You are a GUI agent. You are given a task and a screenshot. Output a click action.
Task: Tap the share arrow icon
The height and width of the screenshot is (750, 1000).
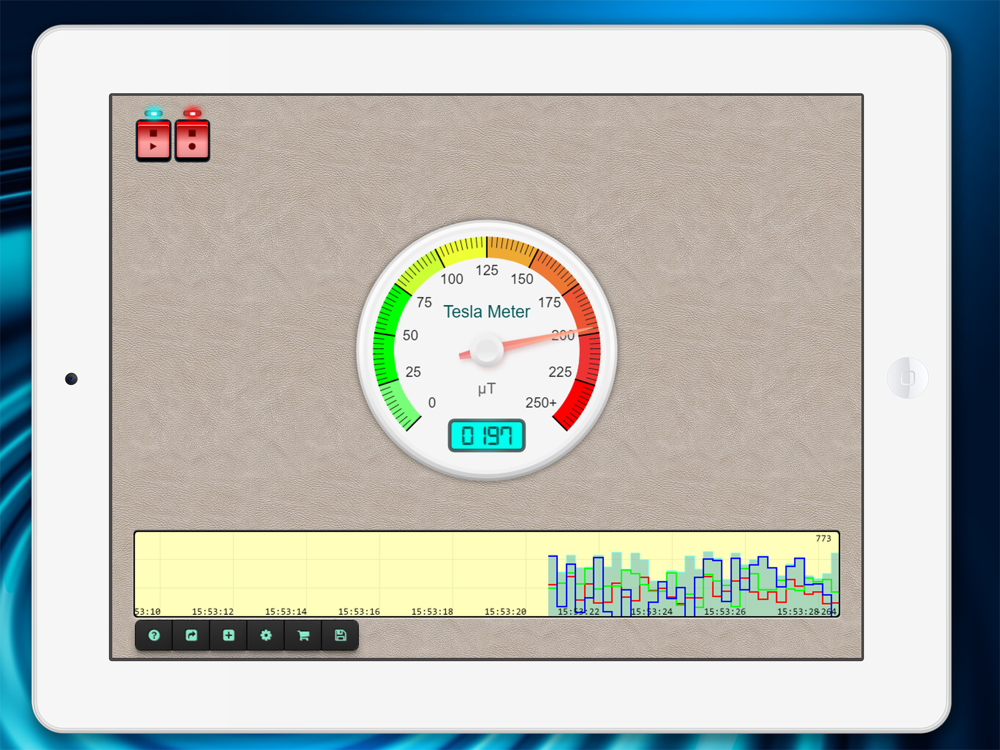pyautogui.click(x=191, y=635)
